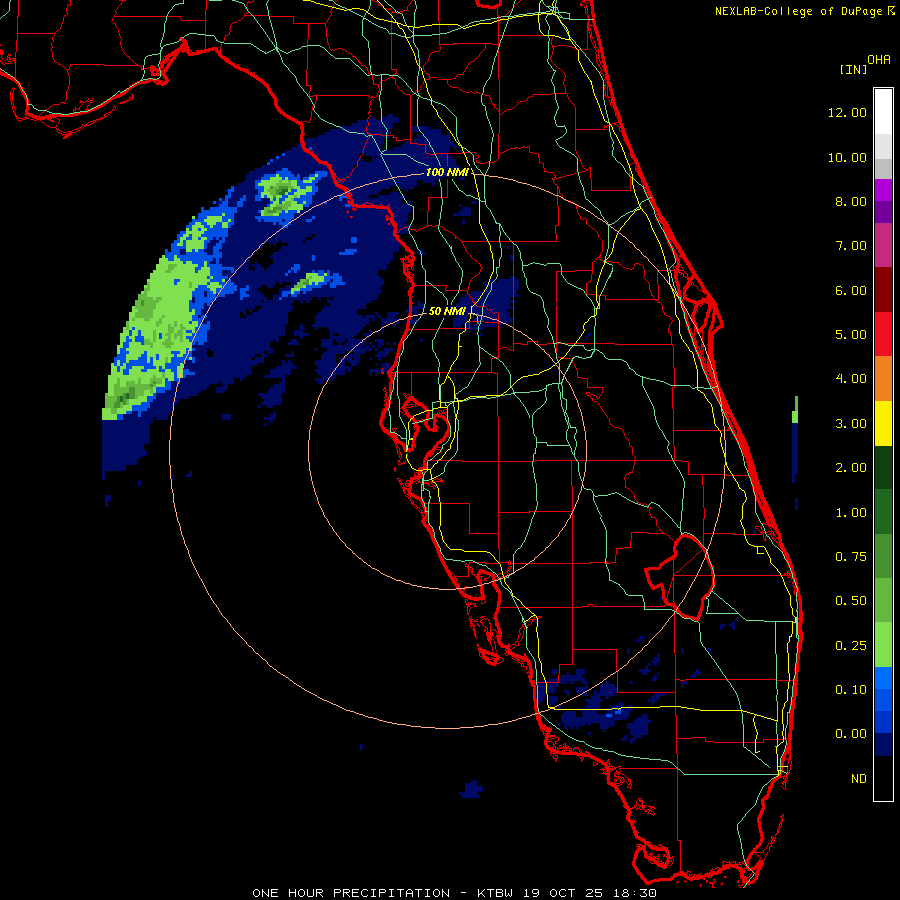
Task: Click the 12.00 legend value
Action: (x=847, y=112)
